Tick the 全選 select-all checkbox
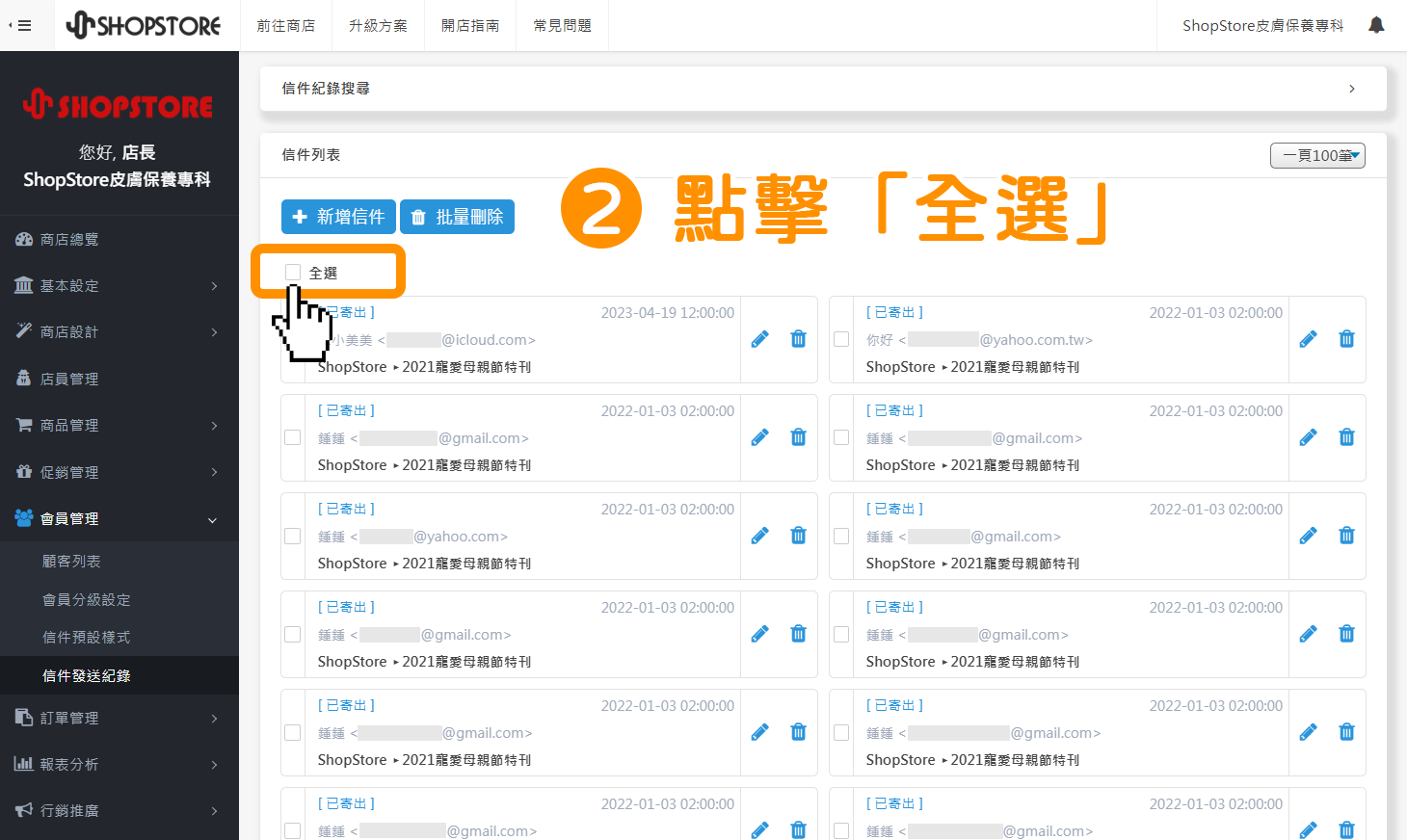1407x840 pixels. (293, 273)
